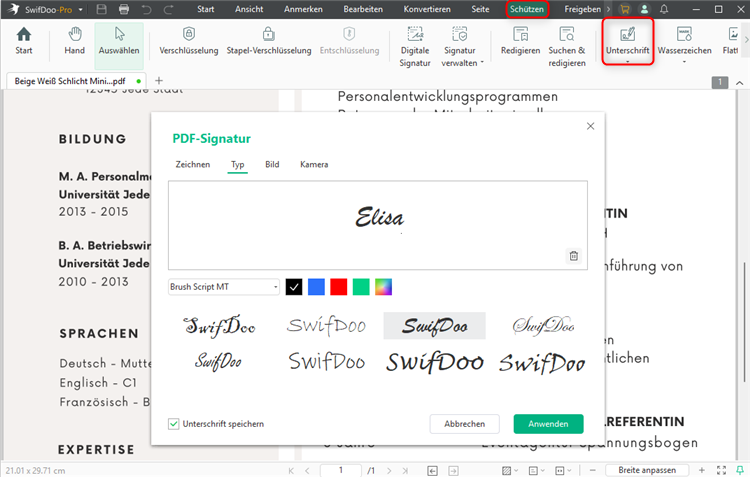Viewport: 750px width, 477px height.
Task: Click the Anwenden button
Action: coord(548,424)
